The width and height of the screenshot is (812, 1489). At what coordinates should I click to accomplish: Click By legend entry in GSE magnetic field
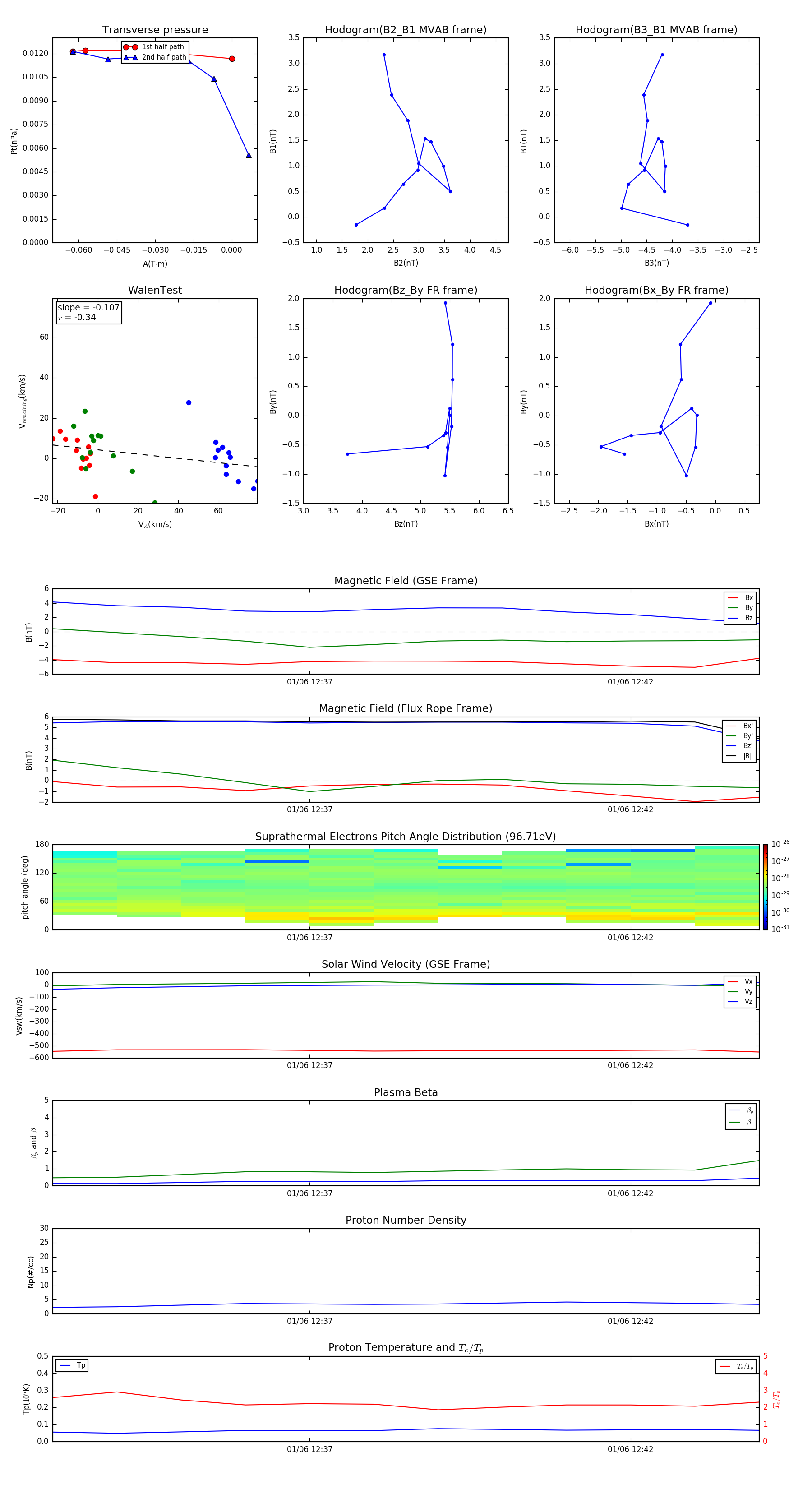[x=740, y=607]
